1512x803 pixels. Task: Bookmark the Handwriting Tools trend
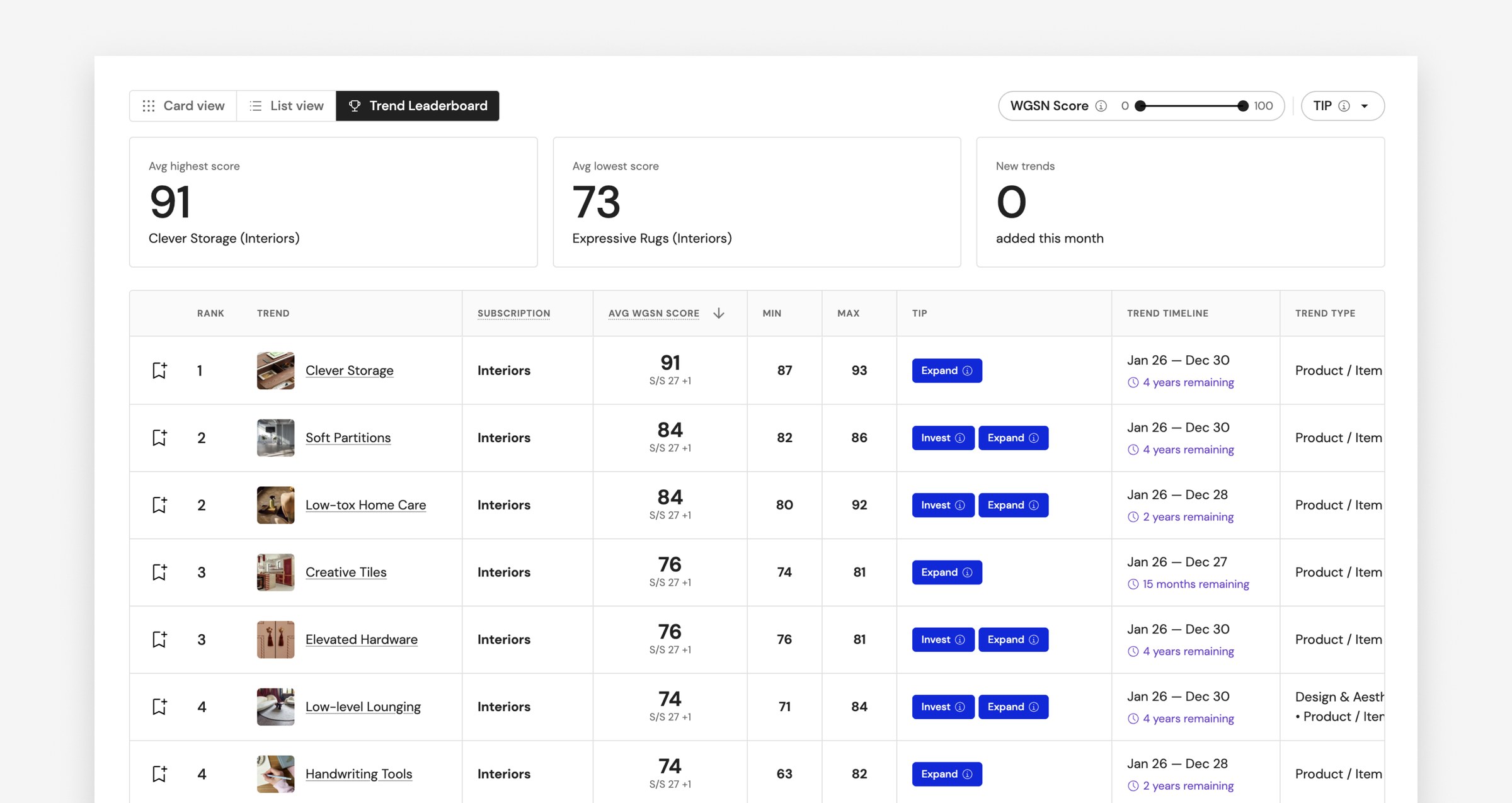(x=159, y=774)
